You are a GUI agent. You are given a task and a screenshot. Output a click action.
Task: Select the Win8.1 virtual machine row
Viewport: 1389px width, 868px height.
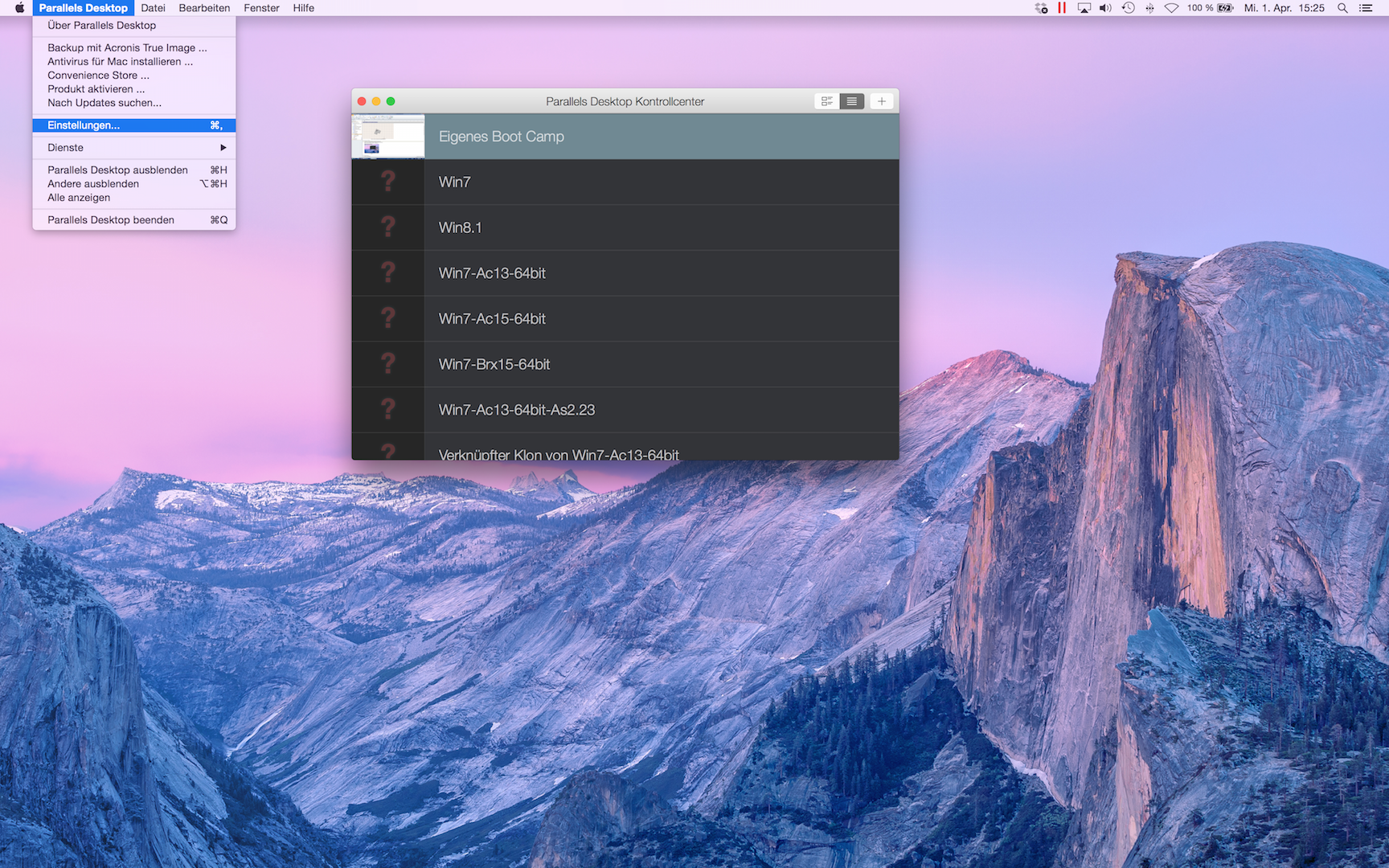point(625,227)
